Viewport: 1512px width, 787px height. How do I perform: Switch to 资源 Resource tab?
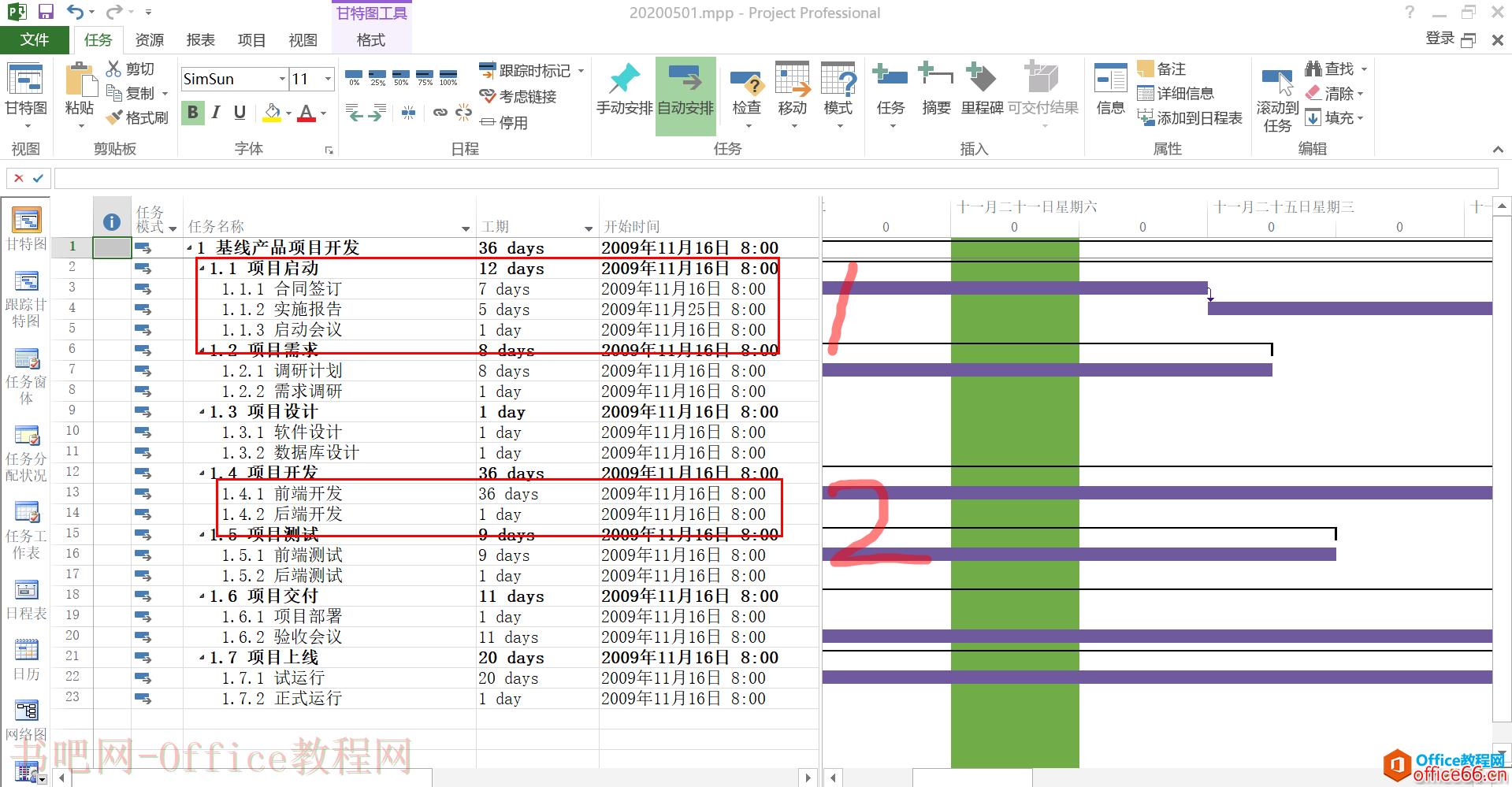(149, 39)
